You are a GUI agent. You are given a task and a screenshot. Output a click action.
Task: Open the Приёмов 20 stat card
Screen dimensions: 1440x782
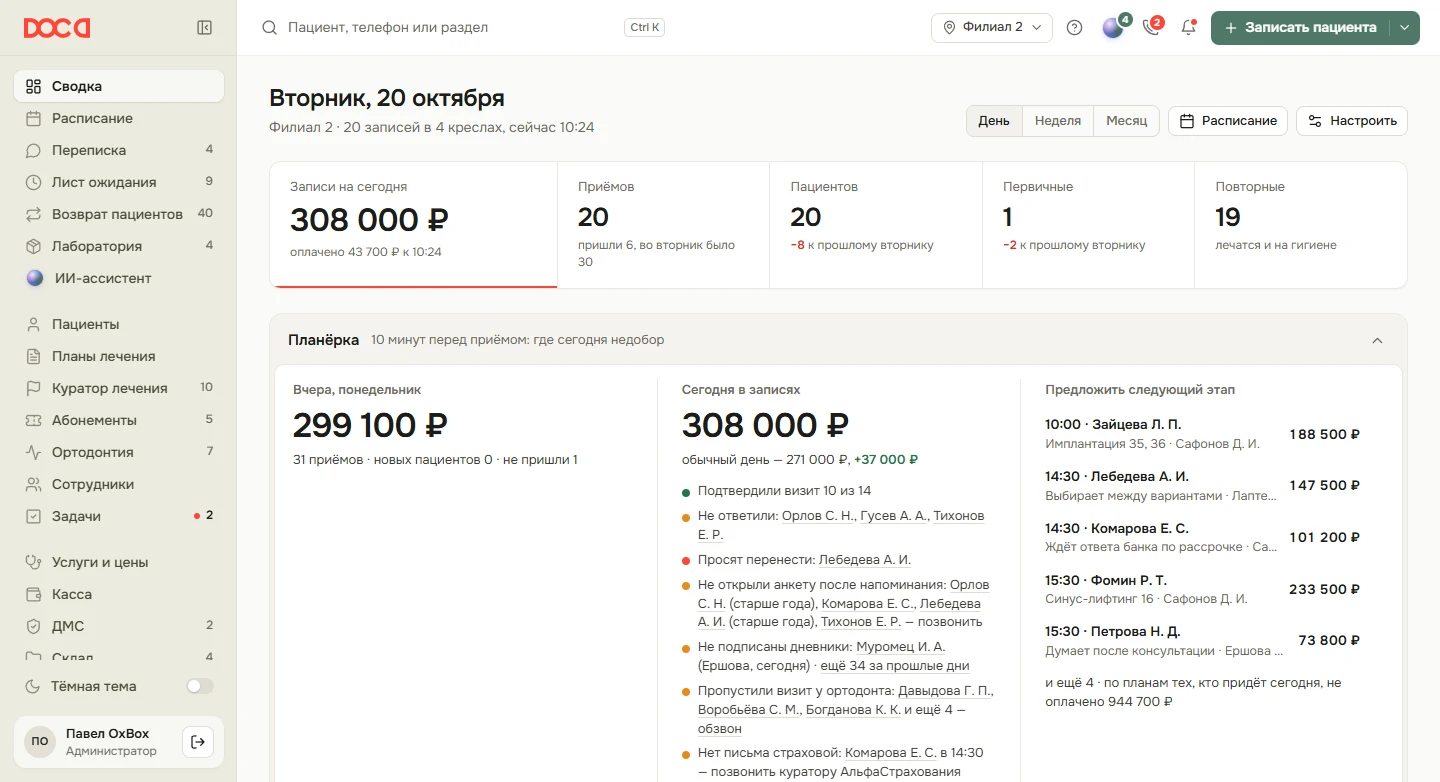[x=663, y=225]
